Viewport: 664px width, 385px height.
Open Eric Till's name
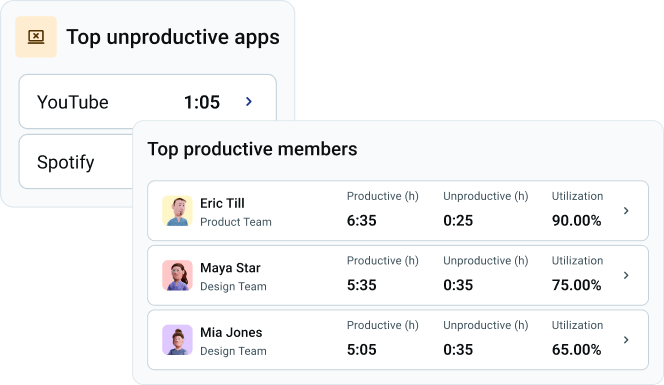click(222, 203)
